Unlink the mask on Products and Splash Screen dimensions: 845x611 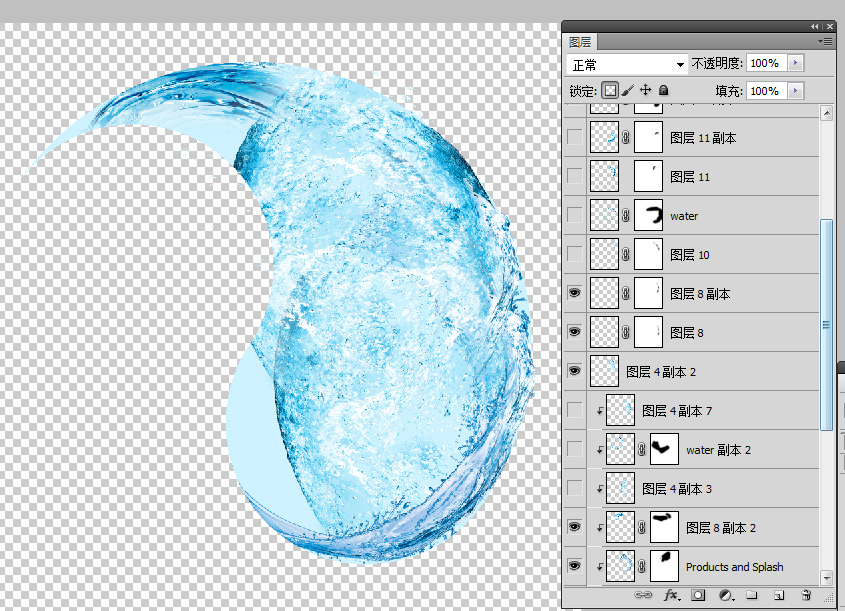(x=642, y=566)
